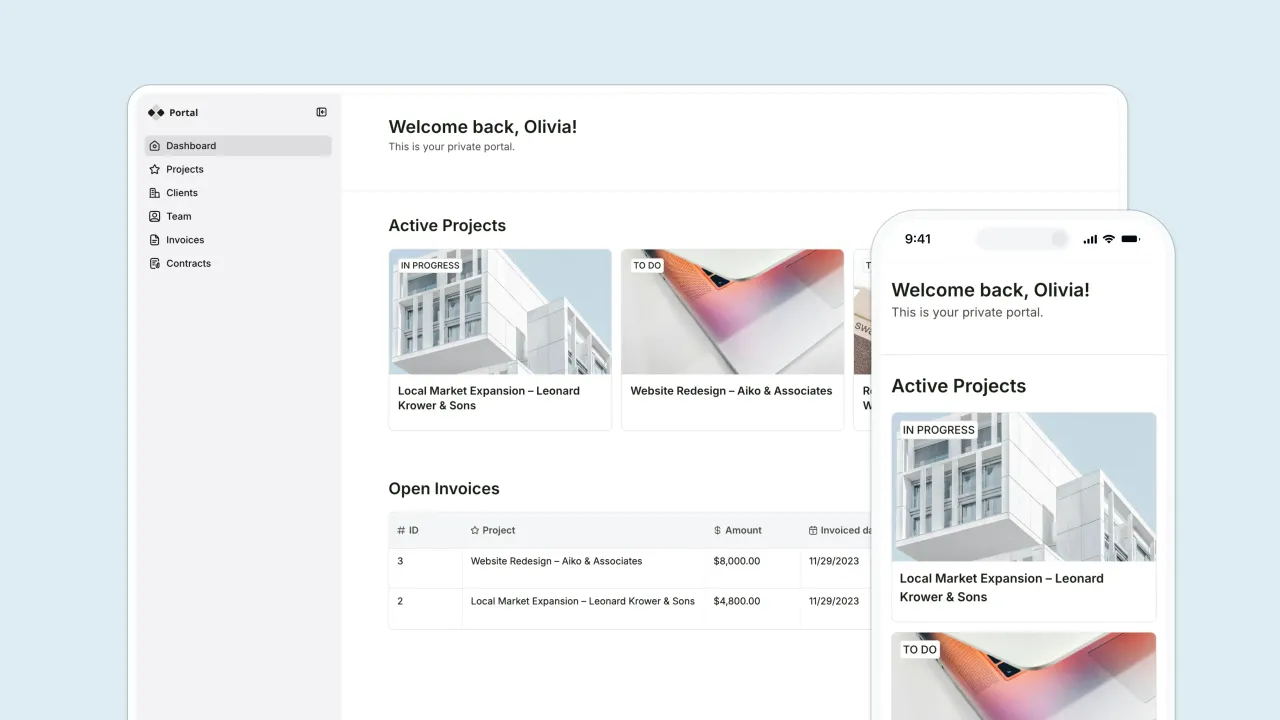The image size is (1280, 720).
Task: Tap phone Active Projects heading
Action: [959, 386]
